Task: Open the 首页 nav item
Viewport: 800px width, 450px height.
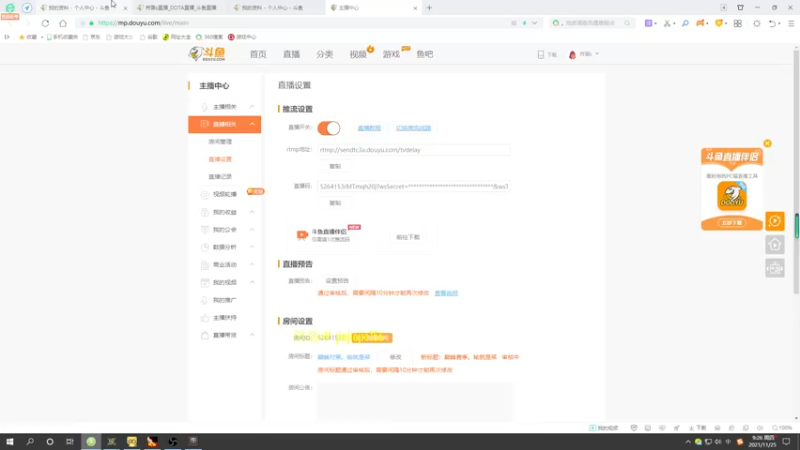Action: (258, 54)
